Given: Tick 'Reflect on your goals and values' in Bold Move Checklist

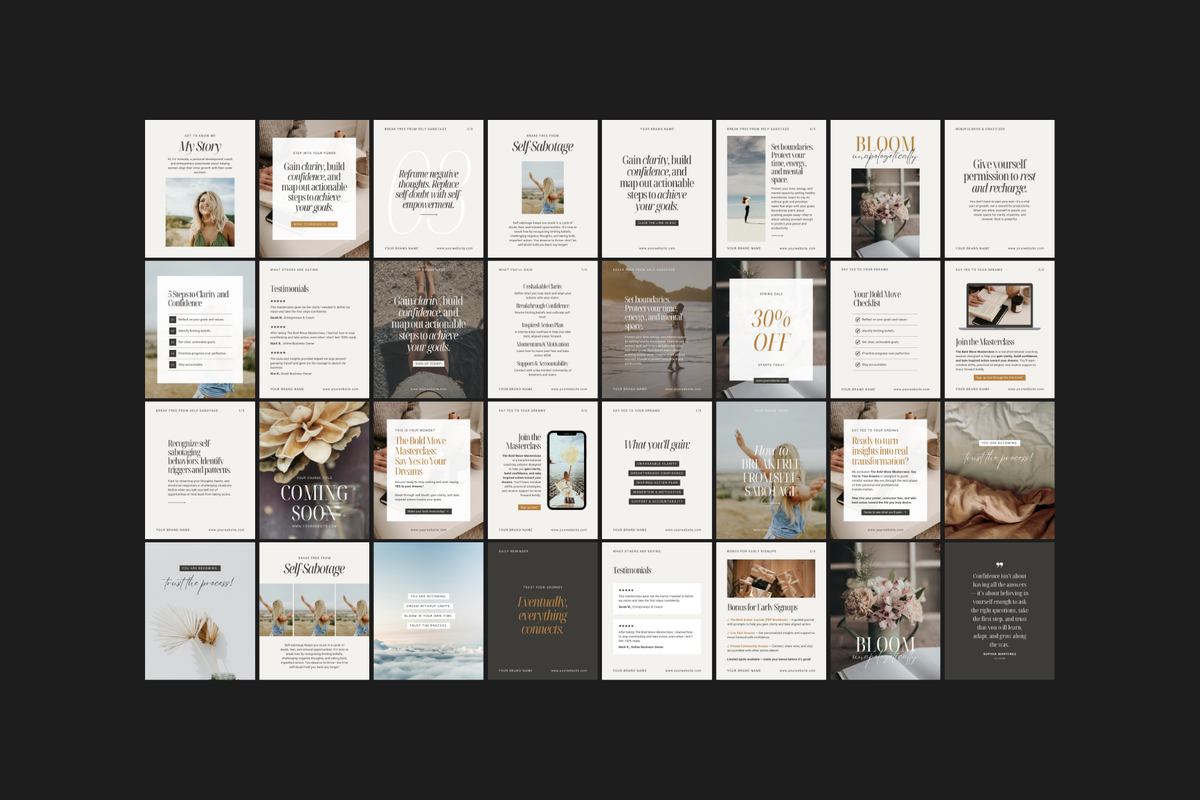Looking at the screenshot, I should (x=856, y=319).
